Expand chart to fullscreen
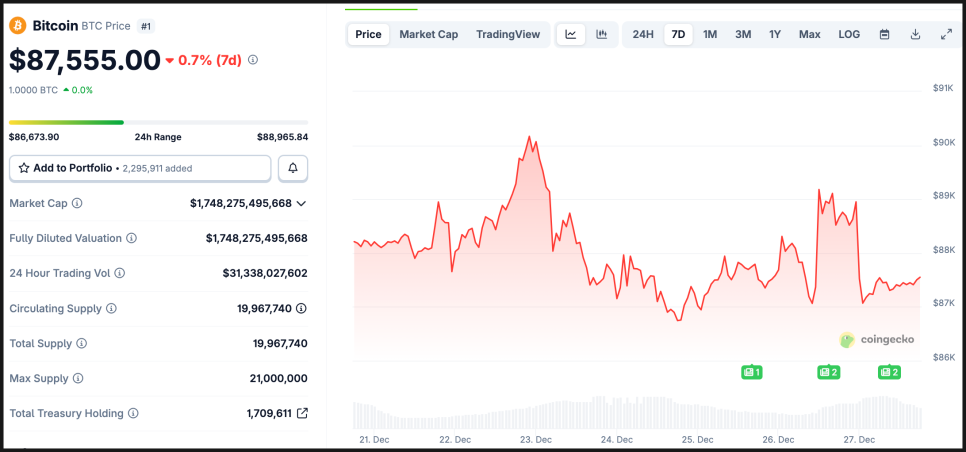 946,34
